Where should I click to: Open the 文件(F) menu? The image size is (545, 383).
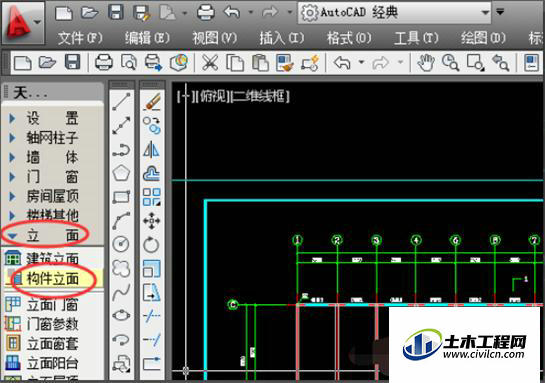tap(80, 38)
